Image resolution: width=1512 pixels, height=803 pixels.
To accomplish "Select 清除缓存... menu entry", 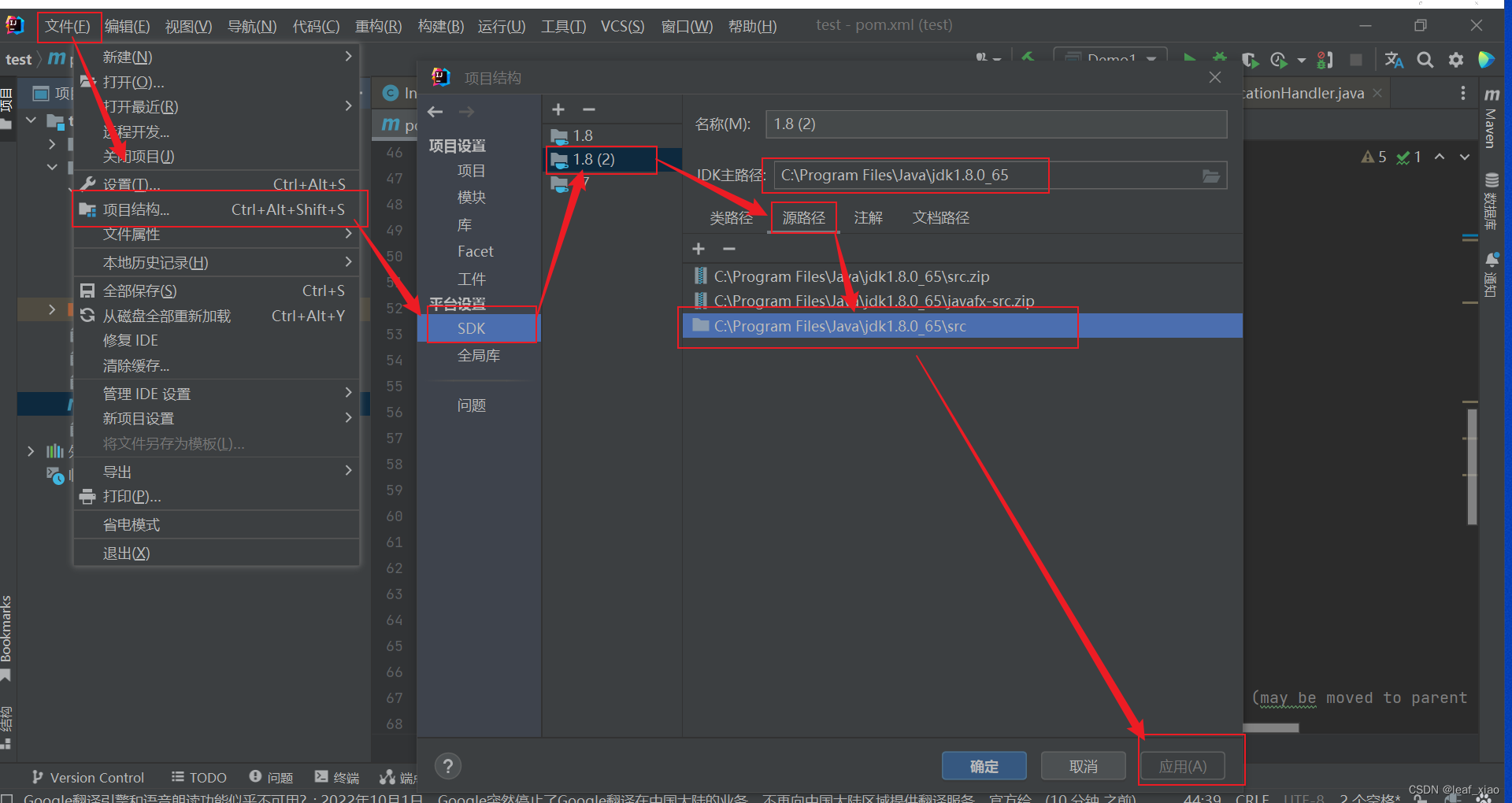I will pos(217,365).
